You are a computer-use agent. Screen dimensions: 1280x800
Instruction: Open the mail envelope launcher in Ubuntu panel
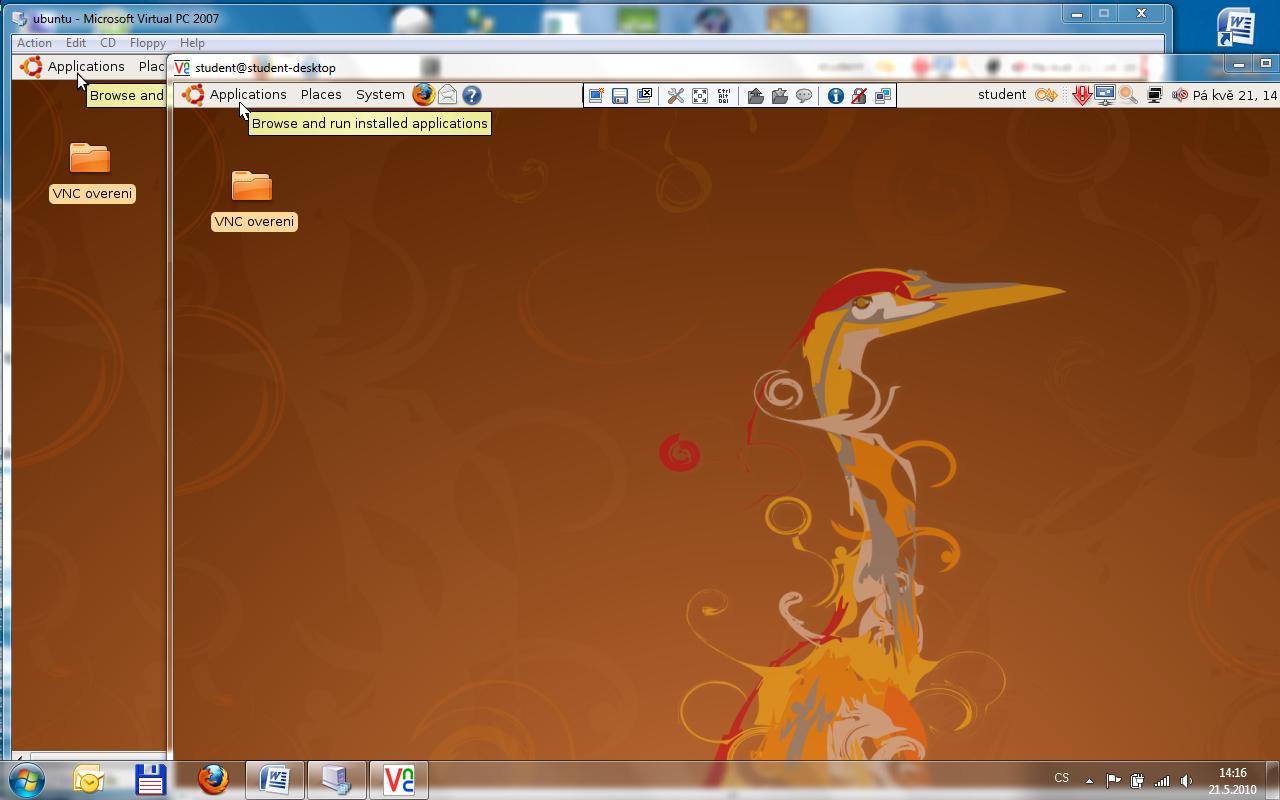coord(448,95)
